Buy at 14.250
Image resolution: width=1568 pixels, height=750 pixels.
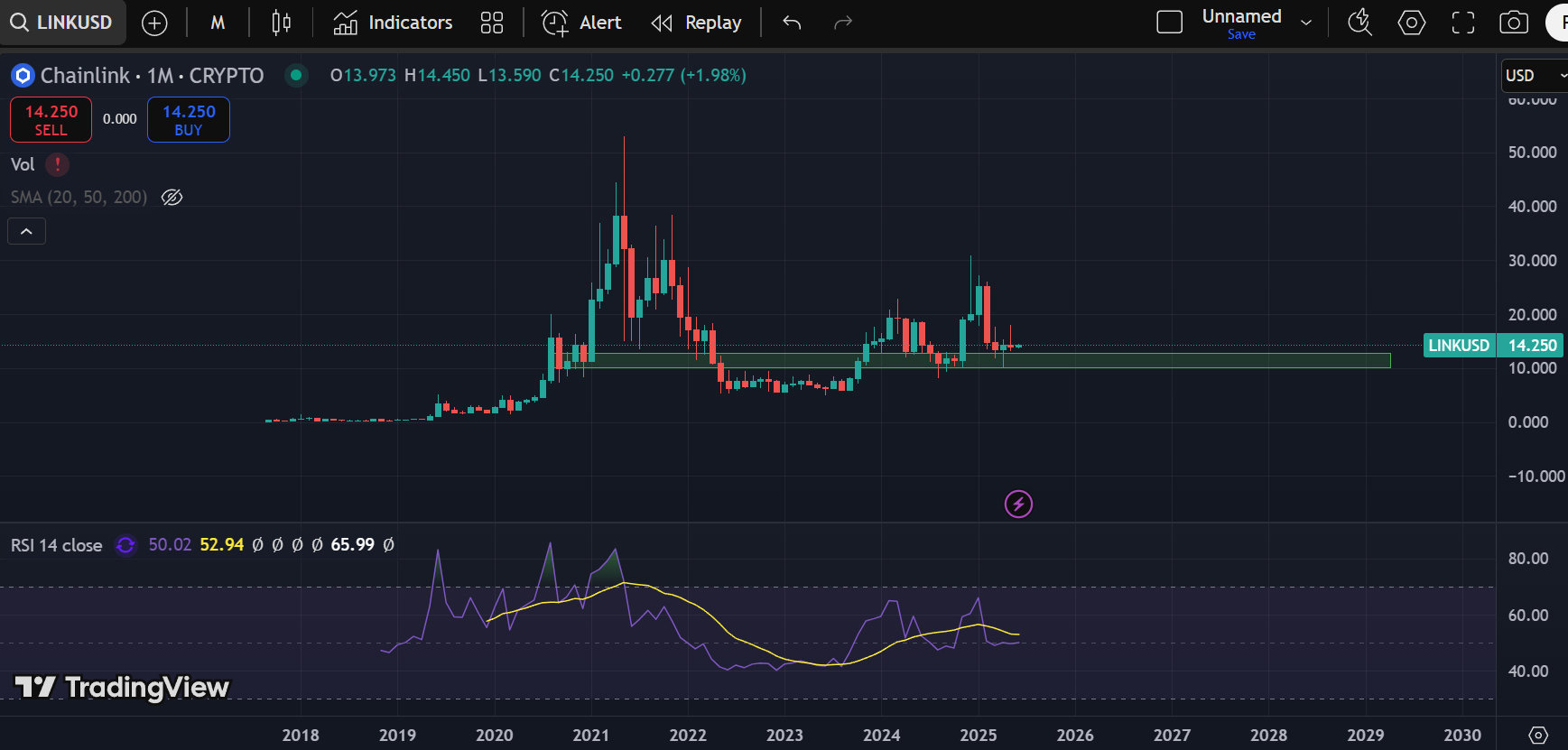(x=189, y=120)
